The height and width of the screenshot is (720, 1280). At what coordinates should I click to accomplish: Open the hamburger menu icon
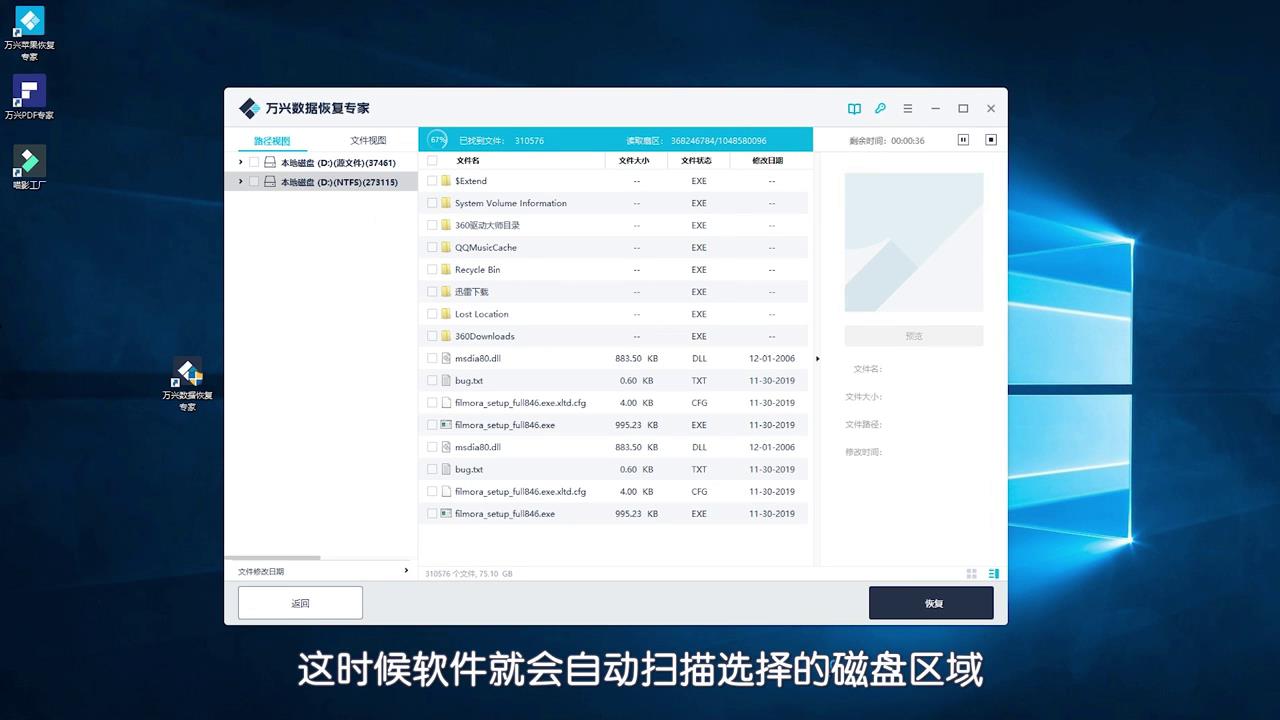907,108
